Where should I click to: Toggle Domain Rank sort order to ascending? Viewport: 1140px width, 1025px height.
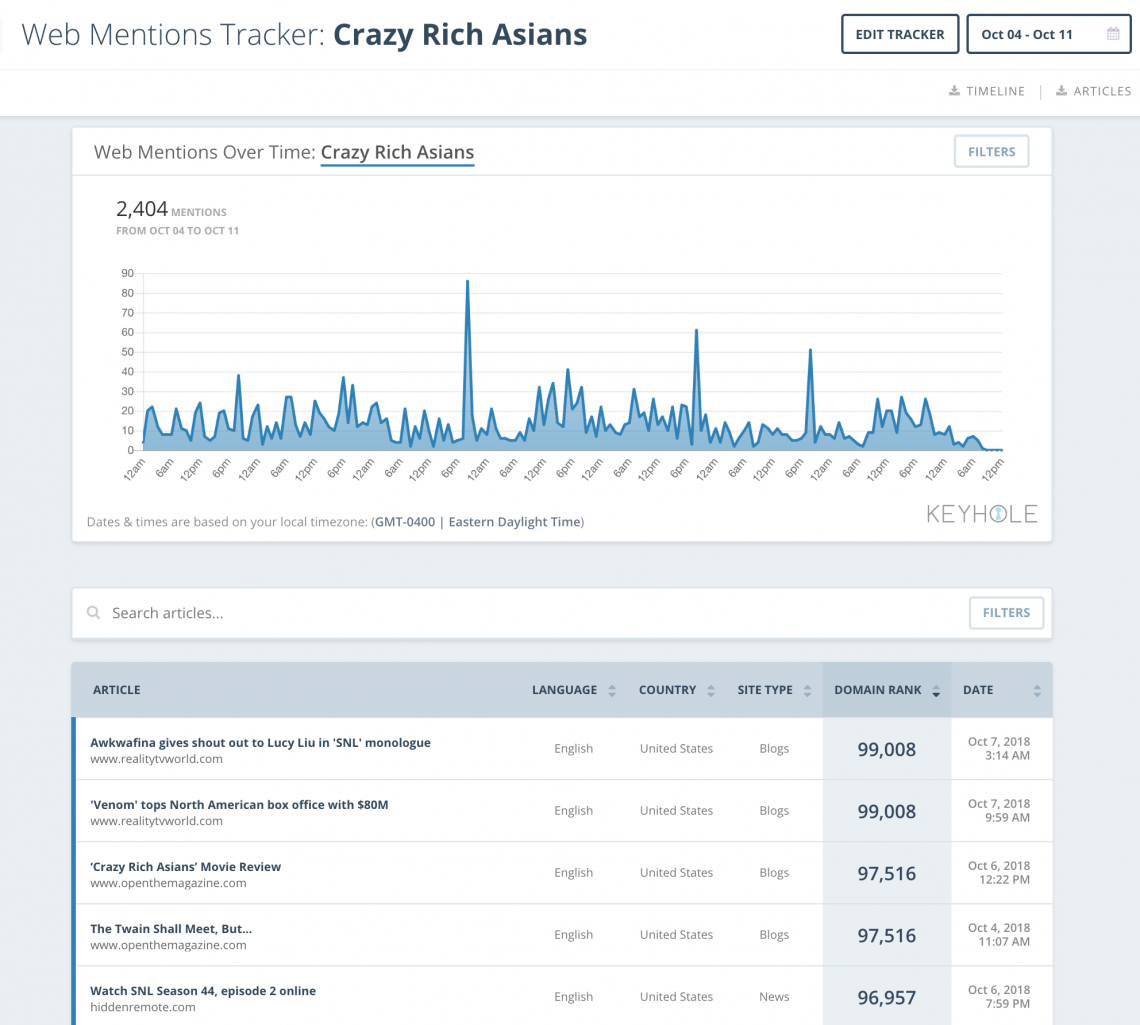935,689
